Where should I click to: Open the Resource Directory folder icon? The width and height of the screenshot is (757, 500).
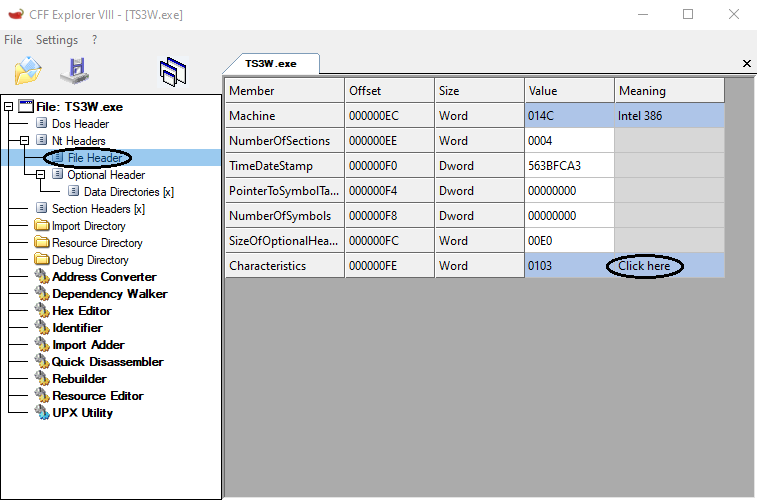(x=42, y=242)
